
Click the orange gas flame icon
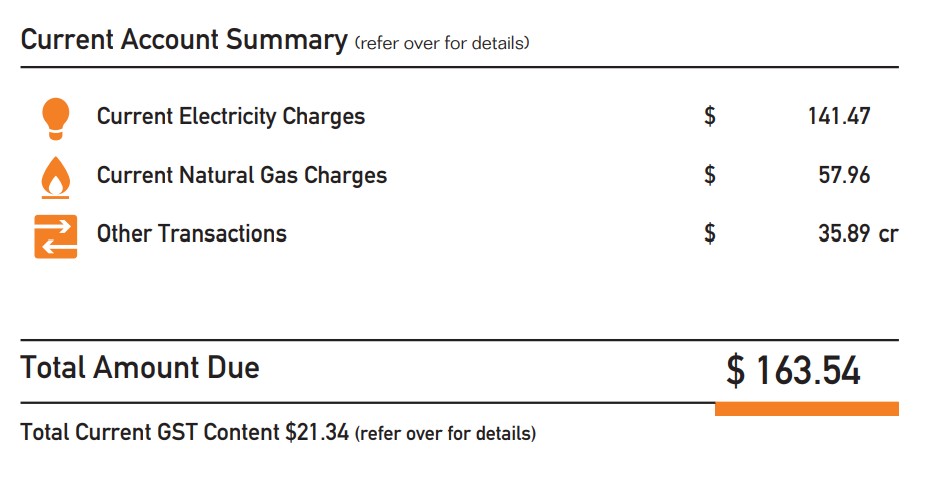56,177
